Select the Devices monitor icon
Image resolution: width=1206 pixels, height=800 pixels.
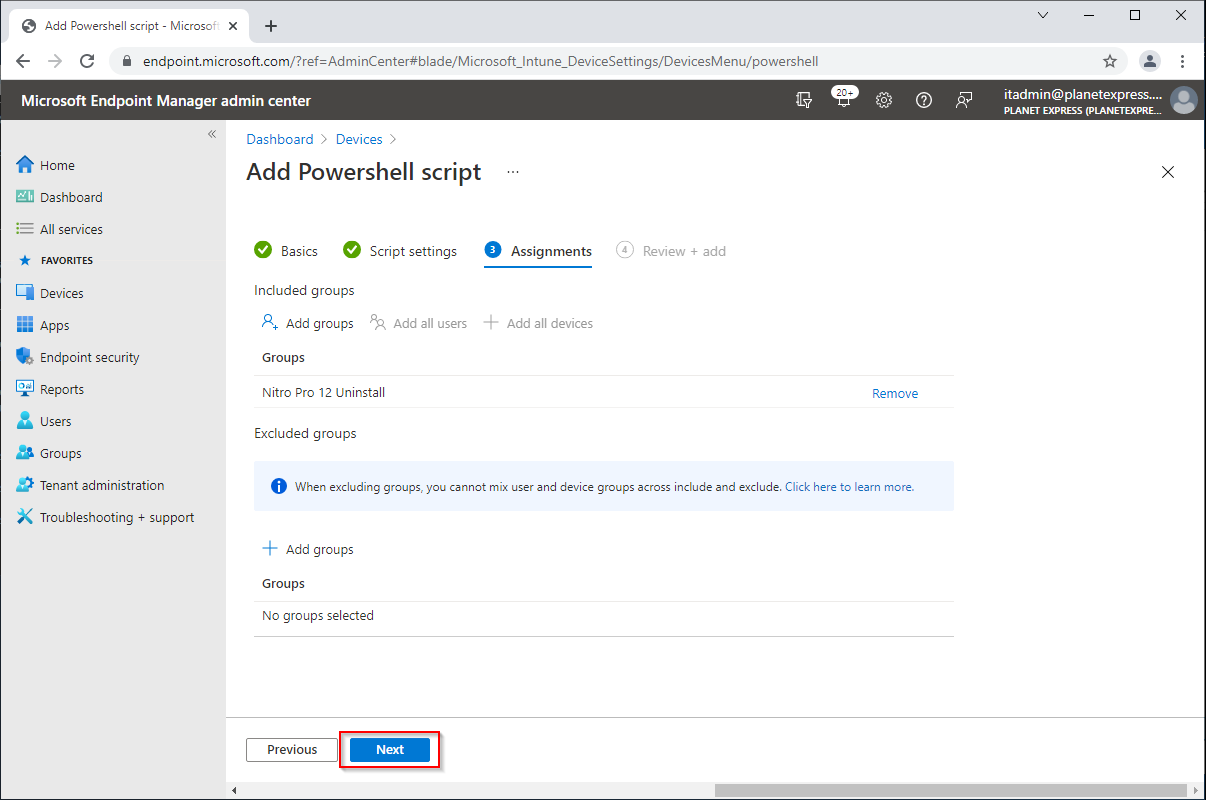tap(25, 293)
